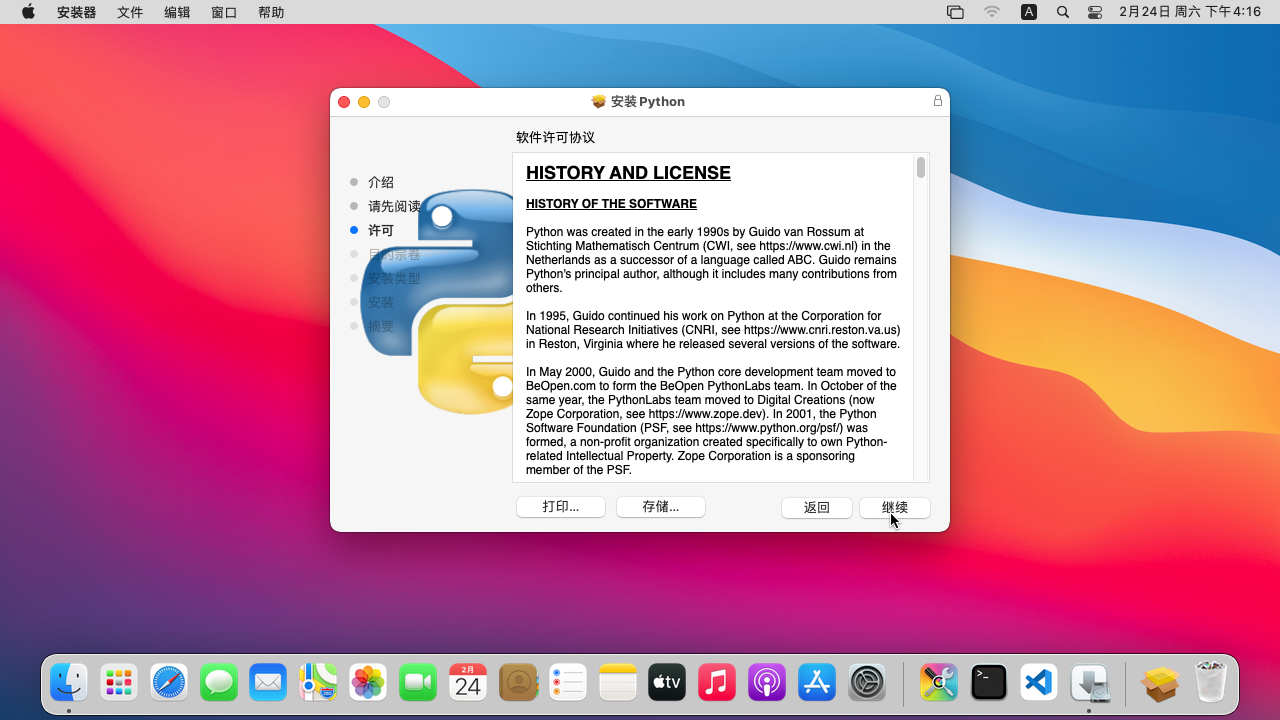The image size is (1280, 720).
Task: Click the 软件许可协议 title label
Action: 555,137
